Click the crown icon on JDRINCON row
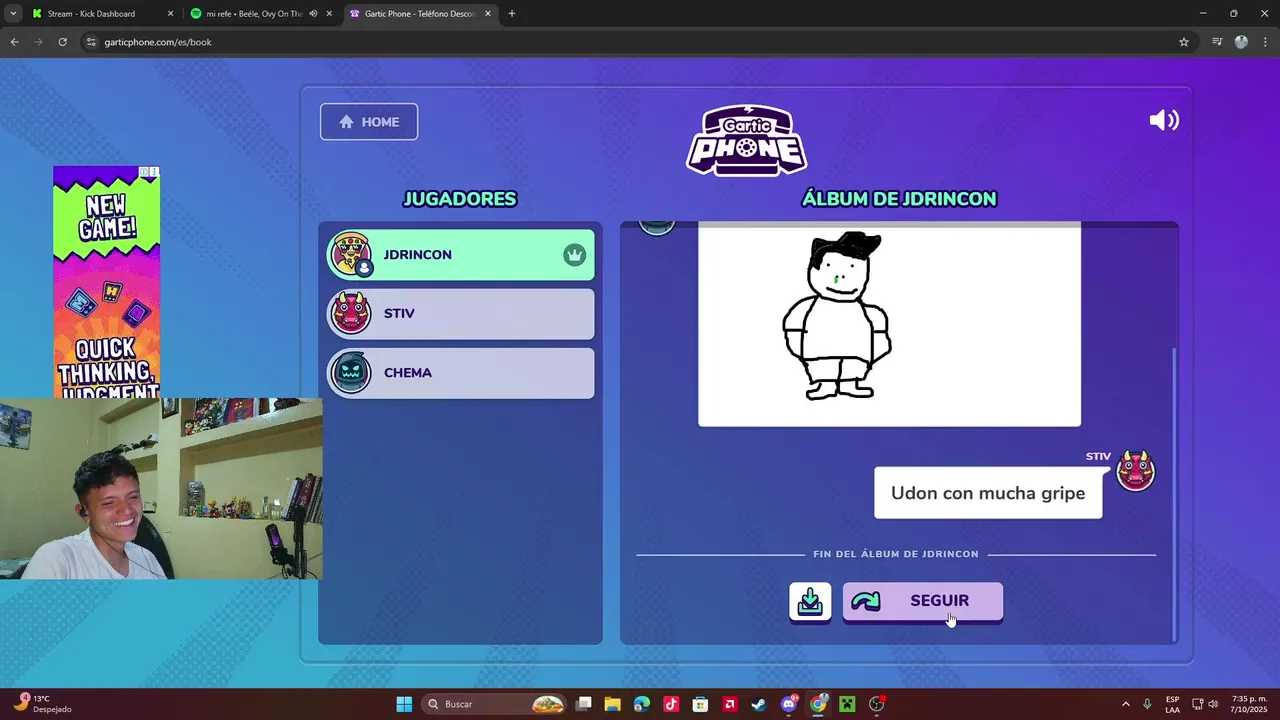This screenshot has height=720, width=1280. (x=574, y=255)
